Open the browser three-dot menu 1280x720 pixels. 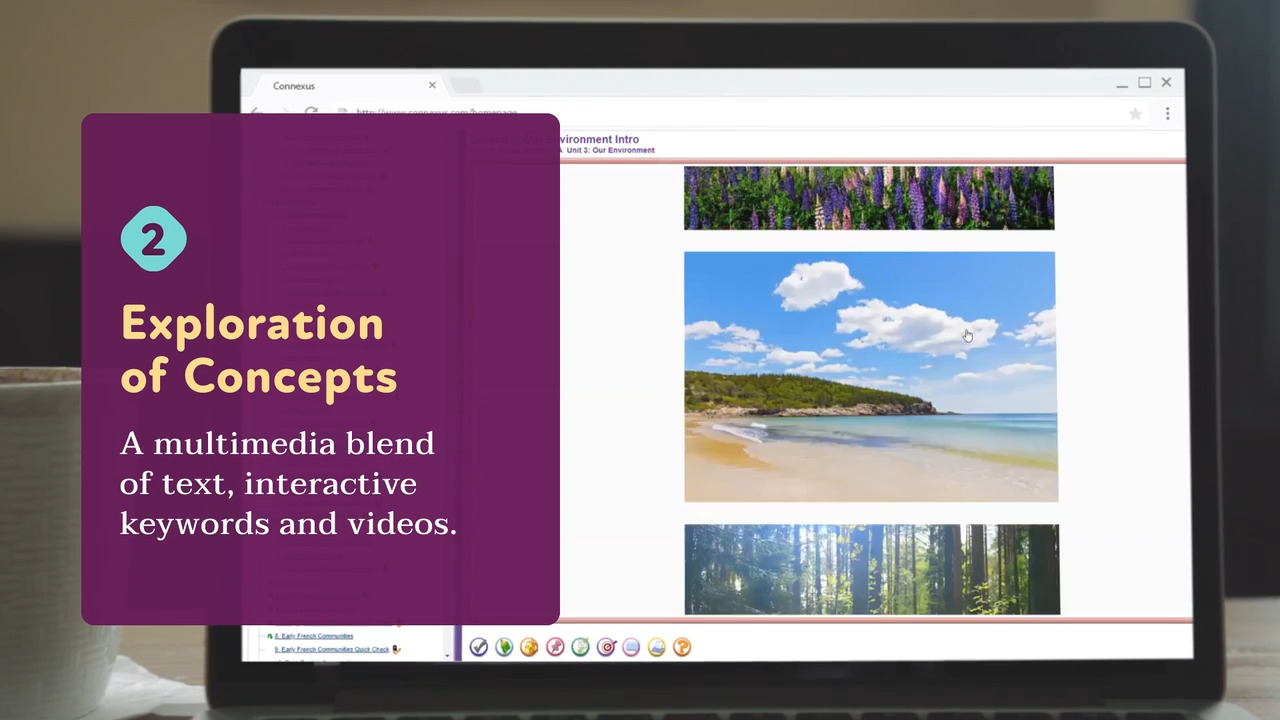pyautogui.click(x=1167, y=114)
